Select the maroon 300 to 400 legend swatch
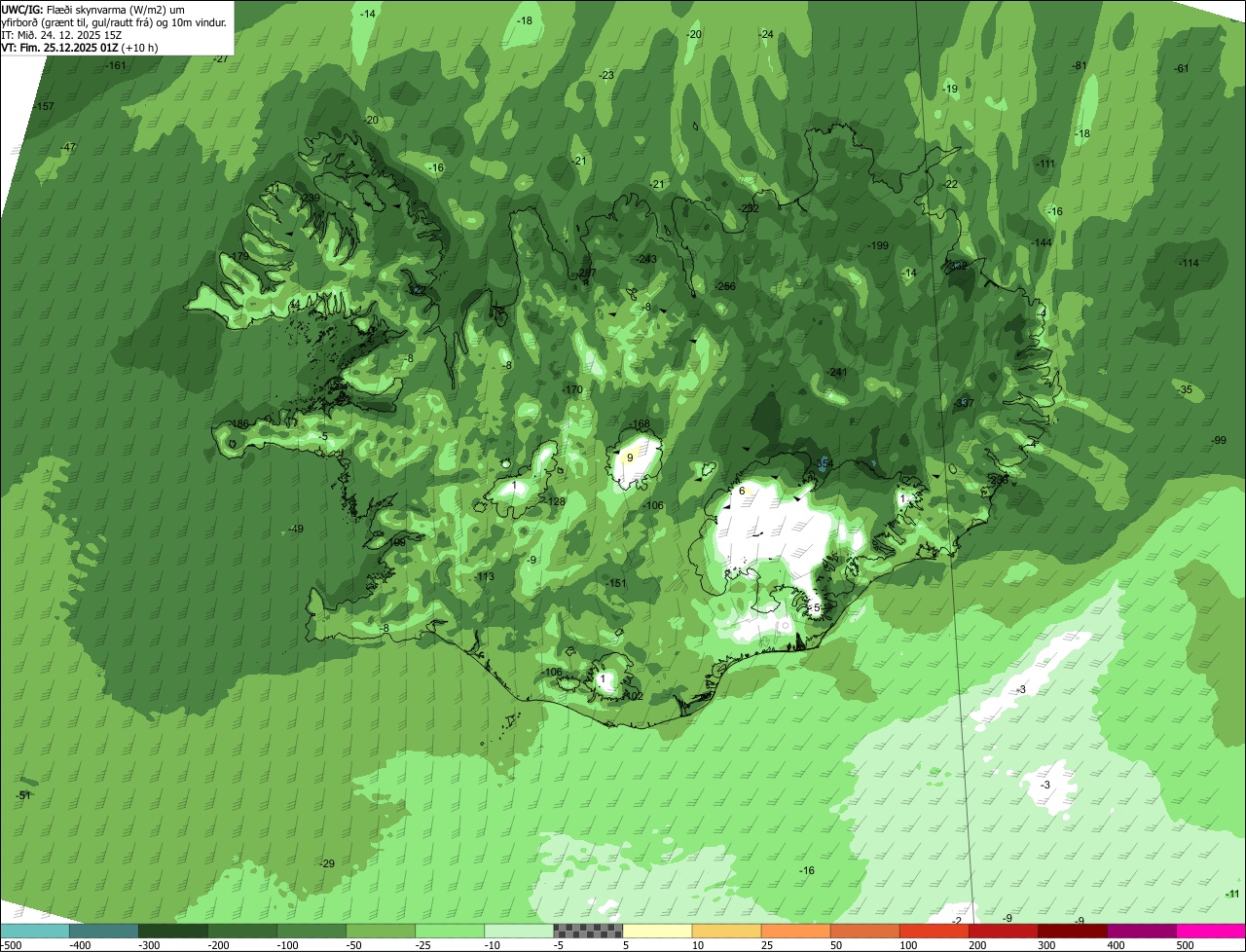This screenshot has height=952, width=1246. (x=1073, y=932)
